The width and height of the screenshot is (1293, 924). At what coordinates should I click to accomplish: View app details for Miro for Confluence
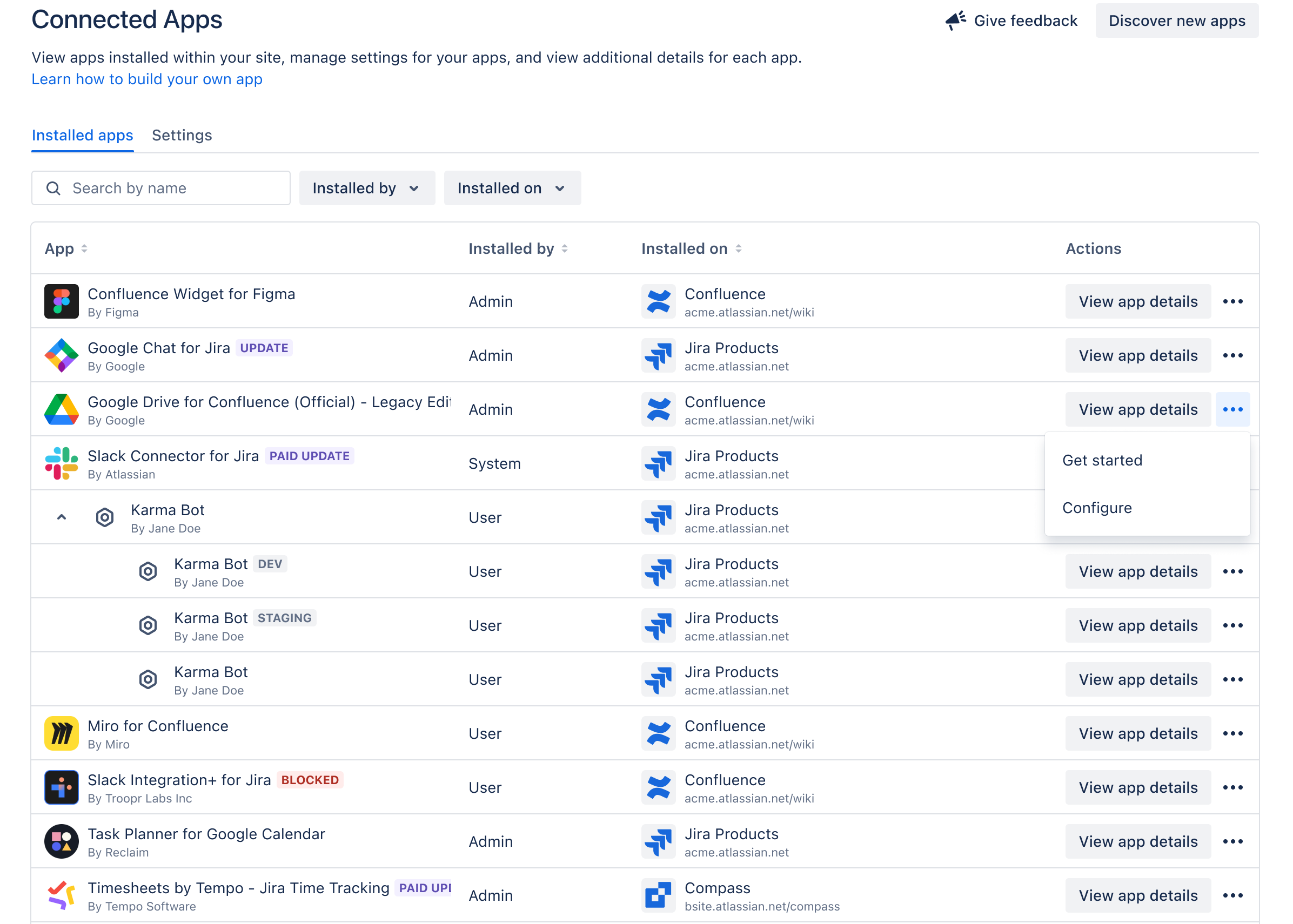pyautogui.click(x=1138, y=733)
